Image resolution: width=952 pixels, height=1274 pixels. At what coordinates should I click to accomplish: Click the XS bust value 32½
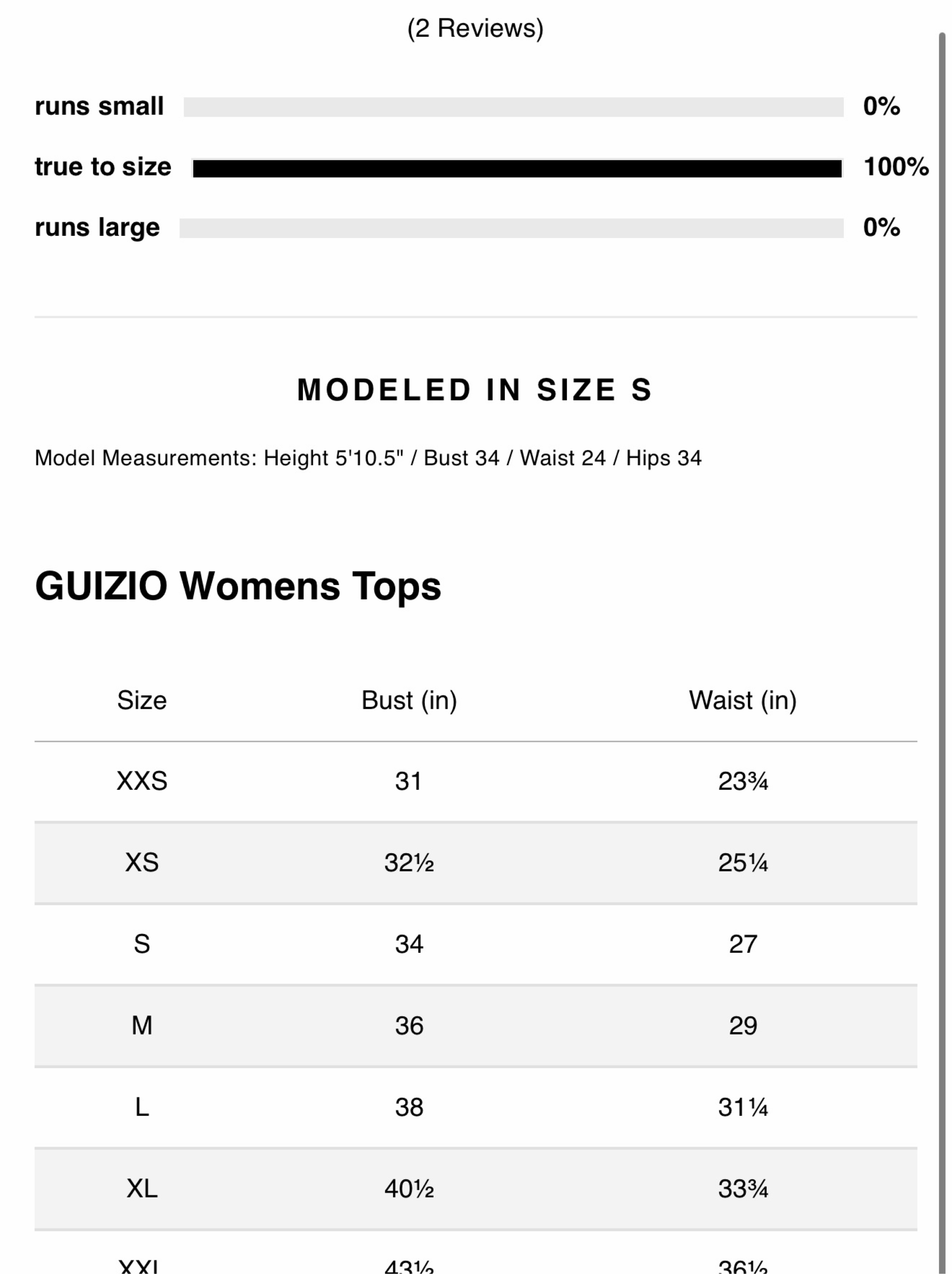pos(409,863)
